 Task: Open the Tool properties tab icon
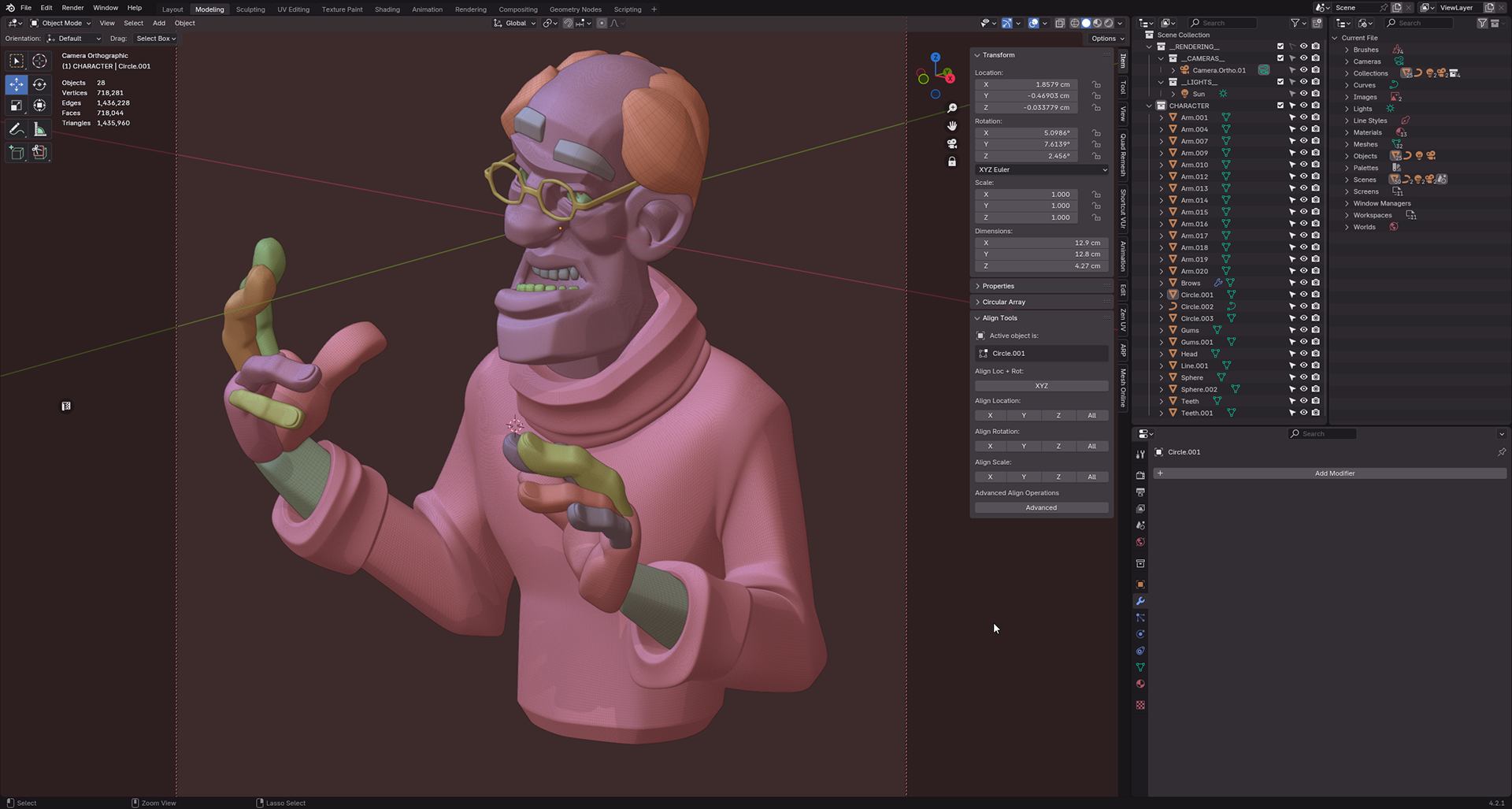pos(1140,455)
